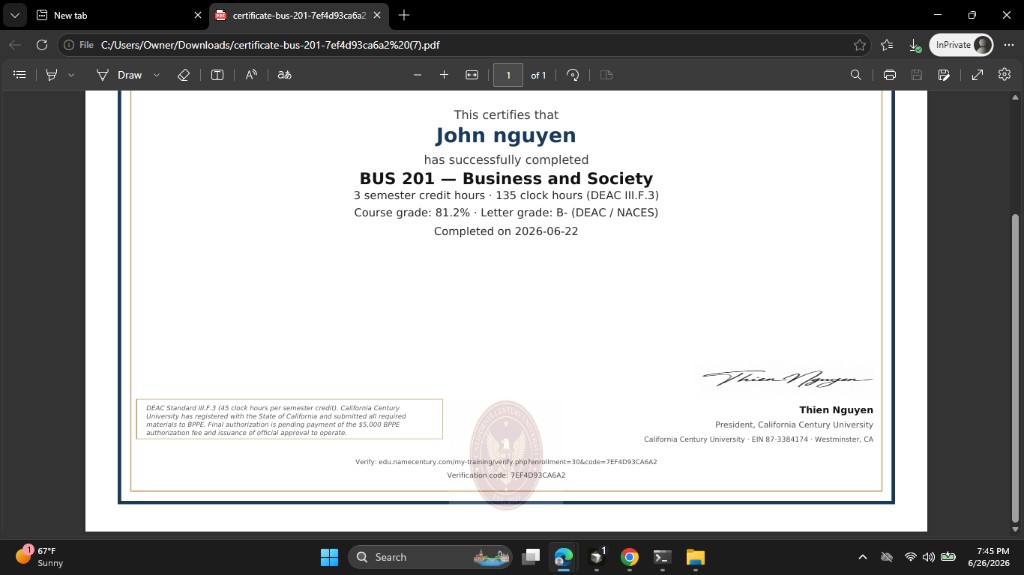Screen dimensions: 1024x575
Task: Click the scrollbar up arrow
Action: [1015, 97]
